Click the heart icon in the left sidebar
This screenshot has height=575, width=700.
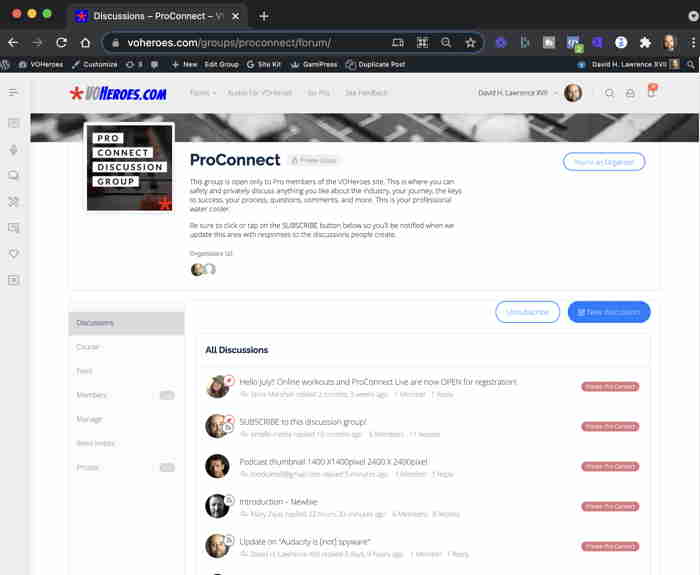(14, 254)
